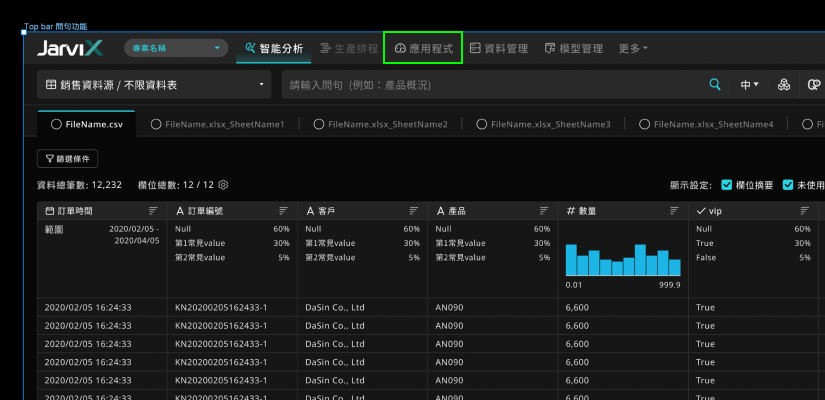Image resolution: width=825 pixels, height=400 pixels.
Task: Click the three-circles icon beside the language selector
Action: [784, 84]
